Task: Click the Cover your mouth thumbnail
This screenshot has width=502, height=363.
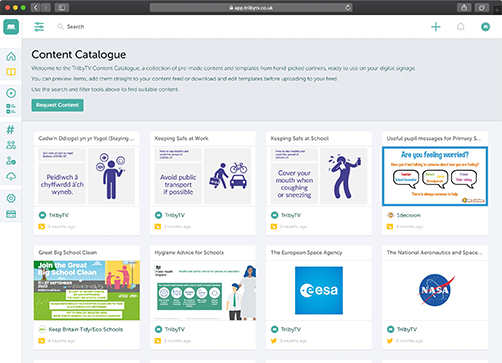Action: coord(319,176)
